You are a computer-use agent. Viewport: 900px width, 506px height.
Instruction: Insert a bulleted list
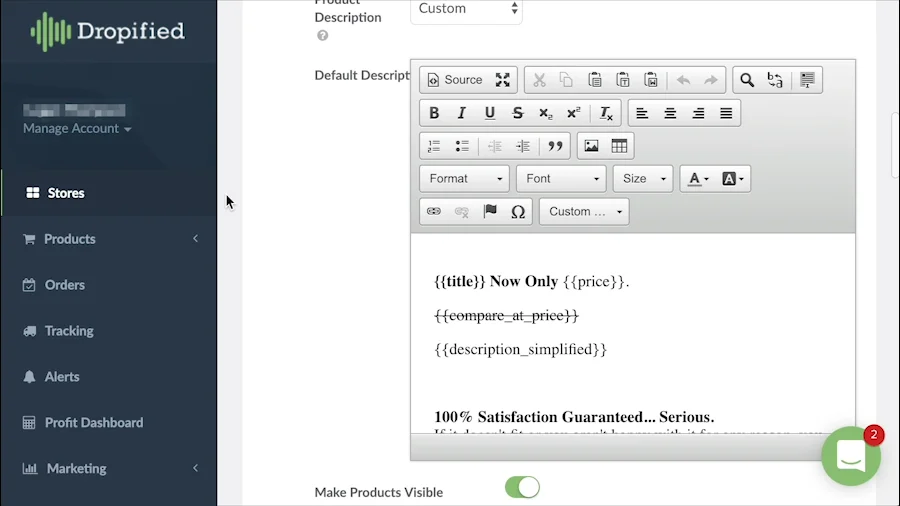point(462,146)
